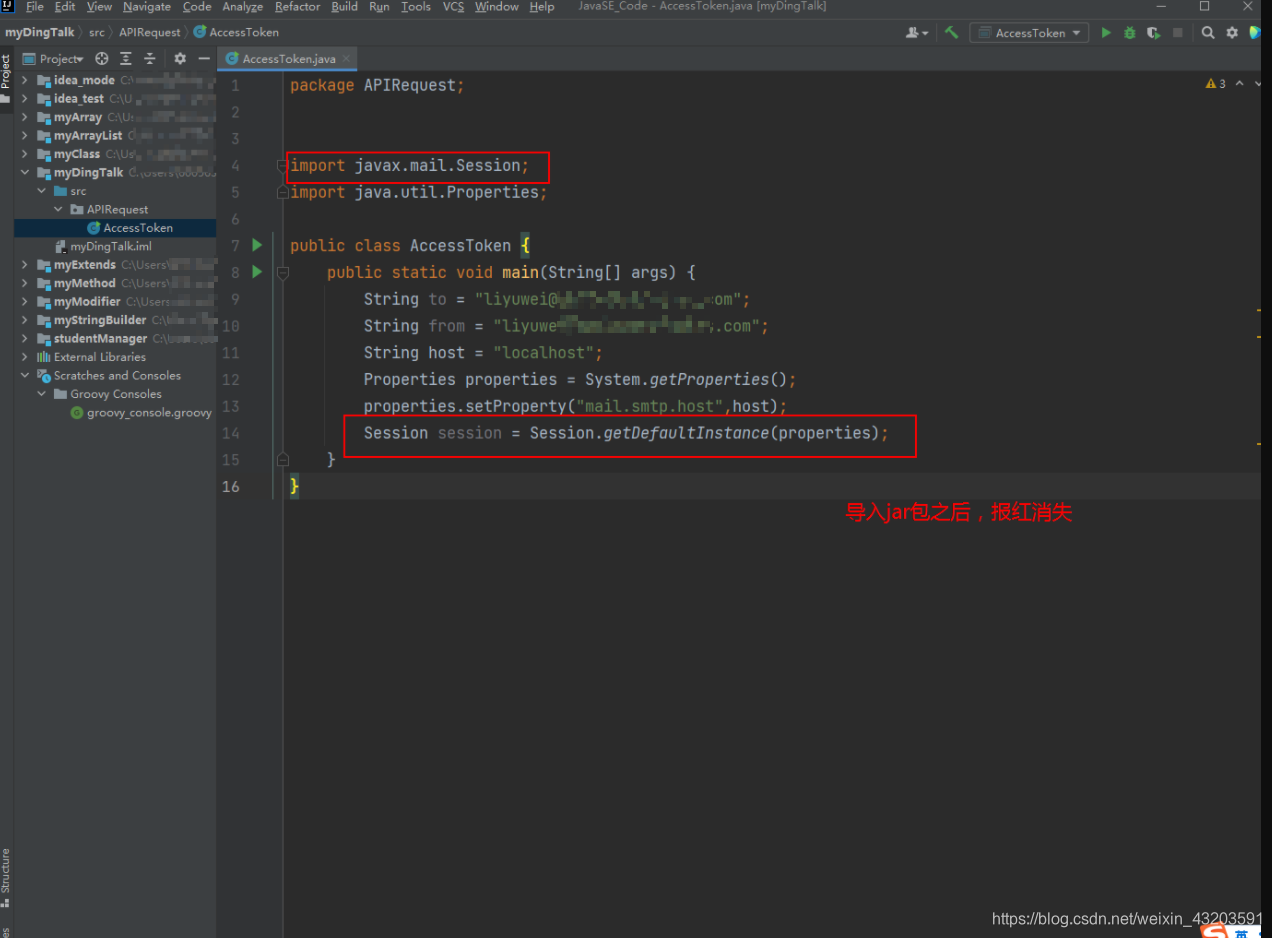The image size is (1272, 938).
Task: Click myDingTalk in the breadcrumb bar
Action: tap(40, 33)
